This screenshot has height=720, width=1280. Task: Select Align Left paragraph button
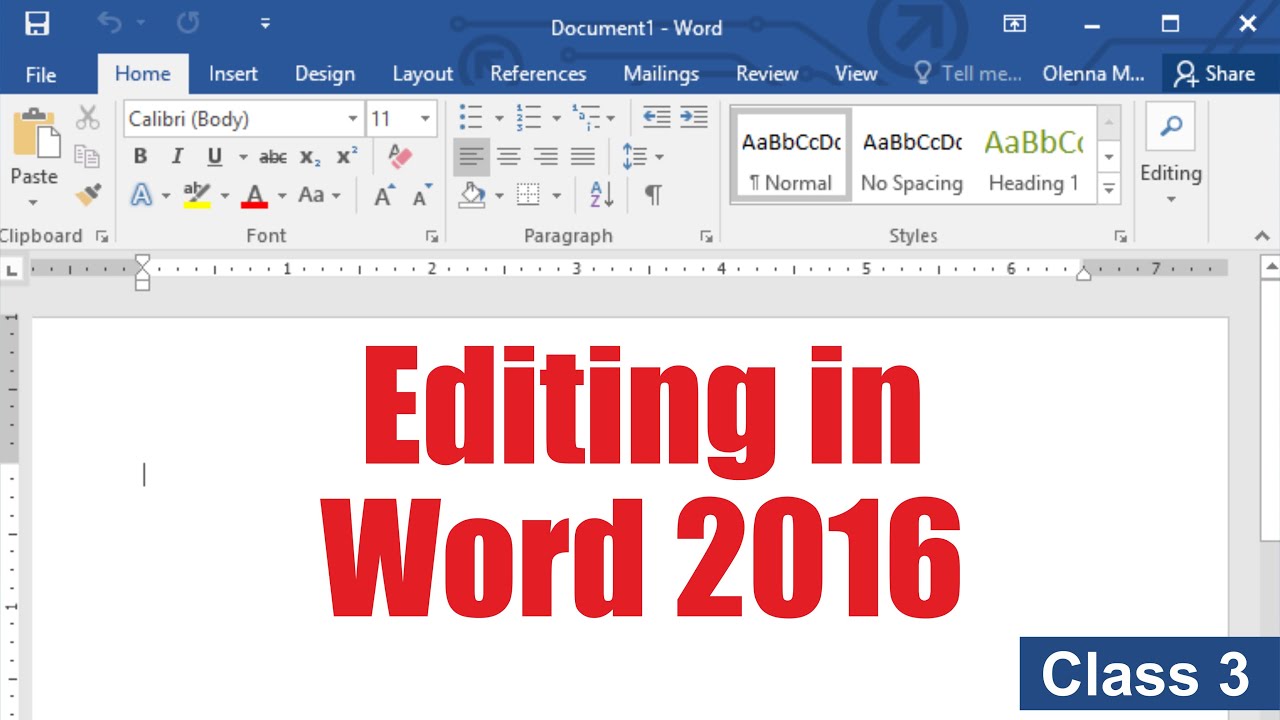[x=472, y=157]
